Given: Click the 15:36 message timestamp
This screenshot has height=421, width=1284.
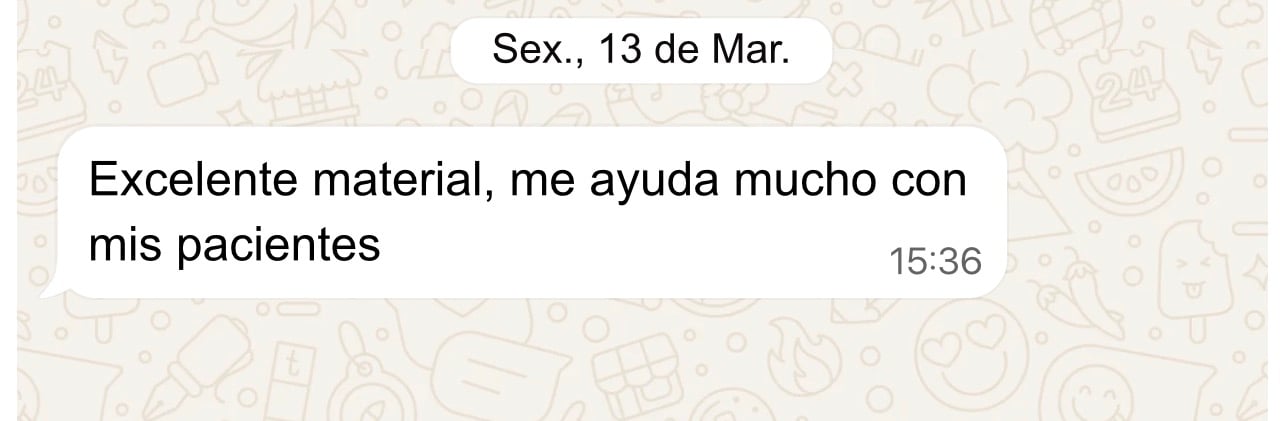Looking at the screenshot, I should pos(936,261).
